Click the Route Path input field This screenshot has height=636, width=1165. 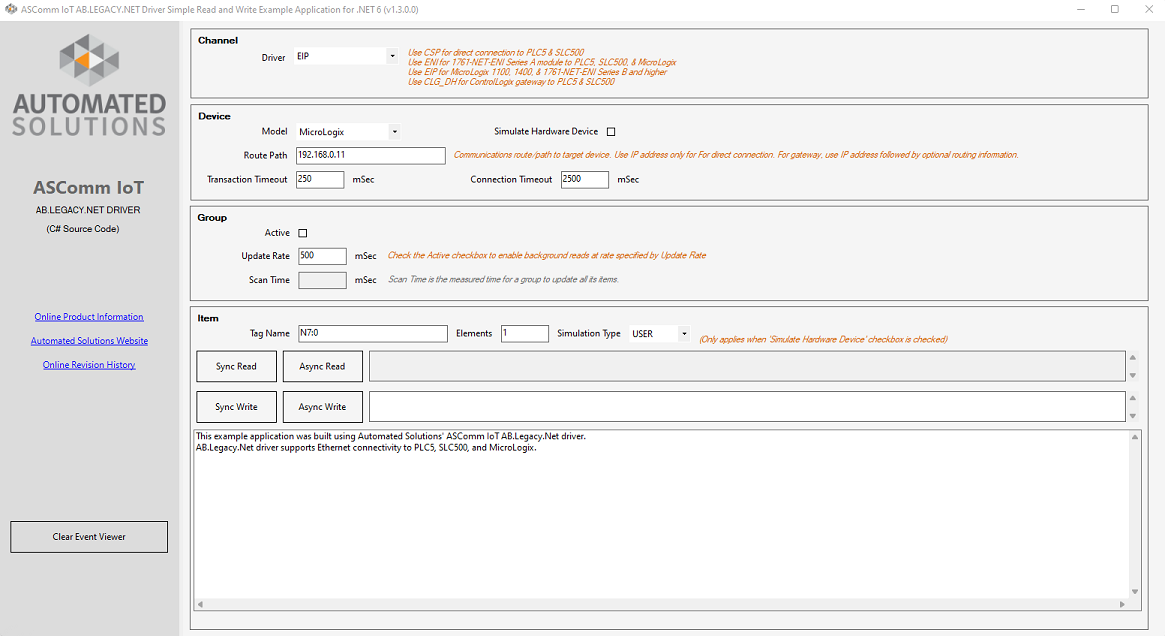pos(371,155)
